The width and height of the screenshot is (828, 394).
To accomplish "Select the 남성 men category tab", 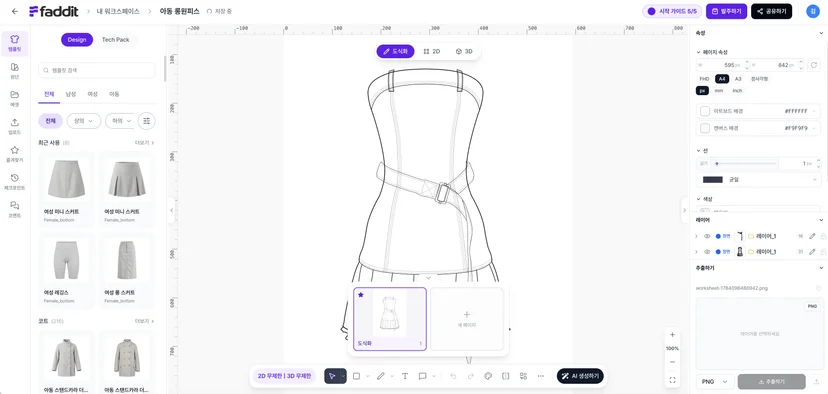I will pyautogui.click(x=71, y=94).
